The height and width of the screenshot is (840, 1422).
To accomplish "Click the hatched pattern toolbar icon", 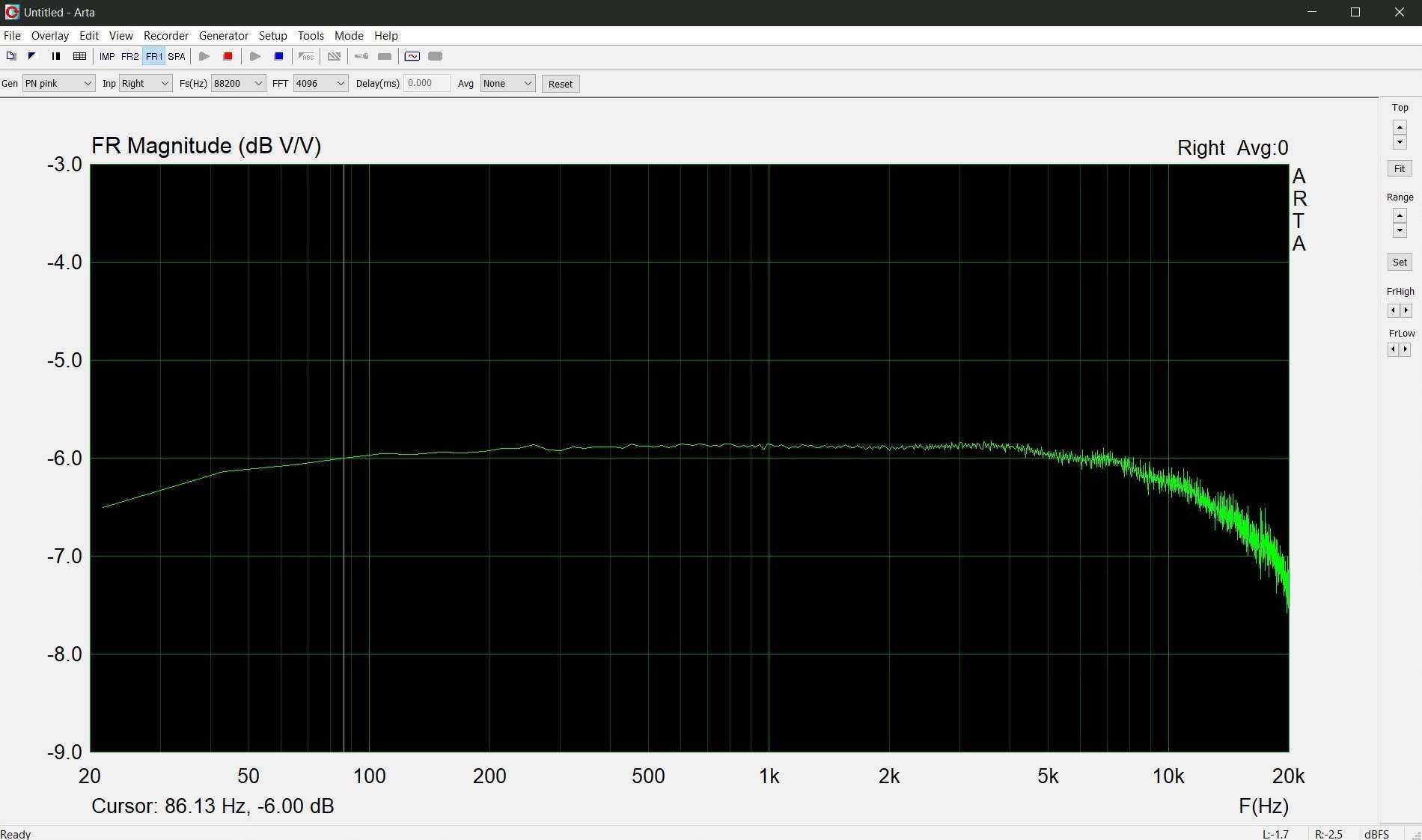I will 335,56.
